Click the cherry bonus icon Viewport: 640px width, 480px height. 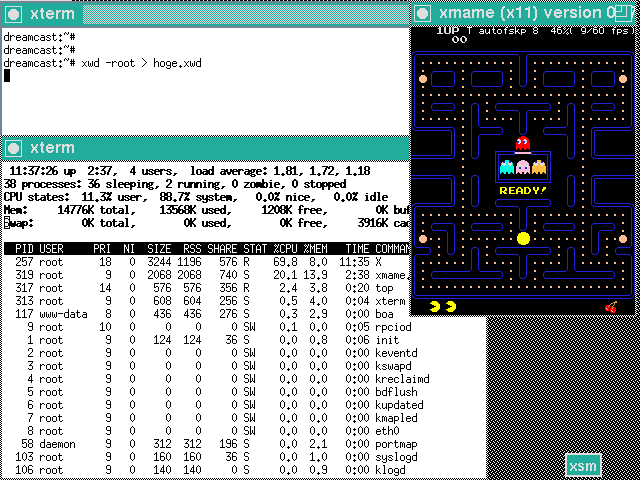[x=611, y=307]
